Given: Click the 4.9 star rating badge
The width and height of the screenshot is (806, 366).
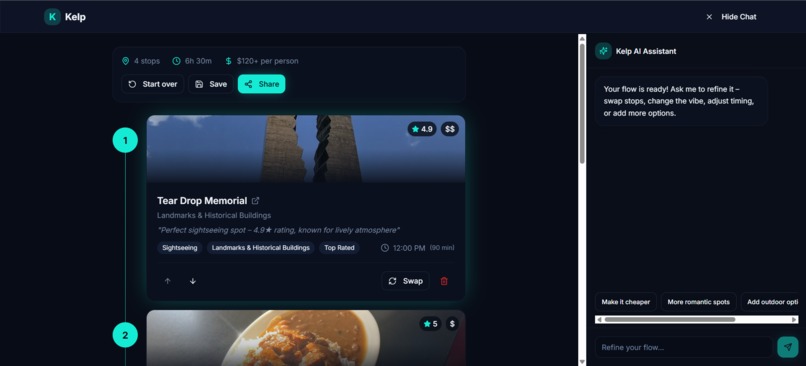Looking at the screenshot, I should point(422,129).
